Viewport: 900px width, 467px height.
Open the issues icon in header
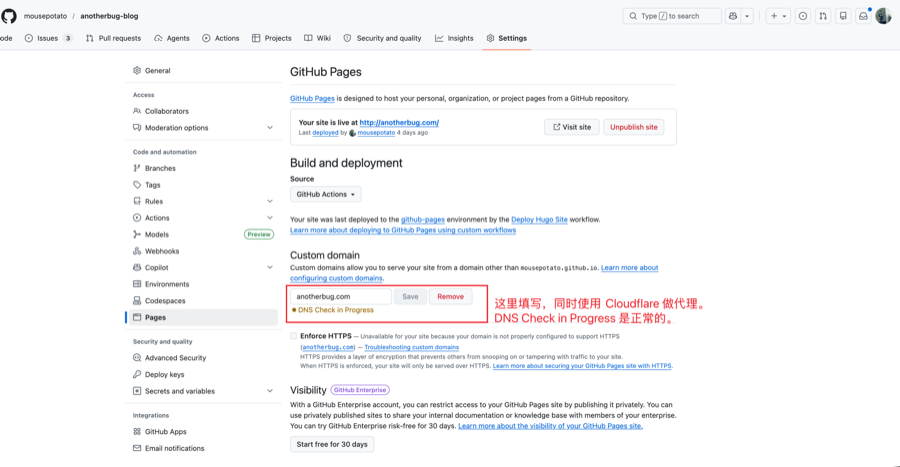[803, 16]
